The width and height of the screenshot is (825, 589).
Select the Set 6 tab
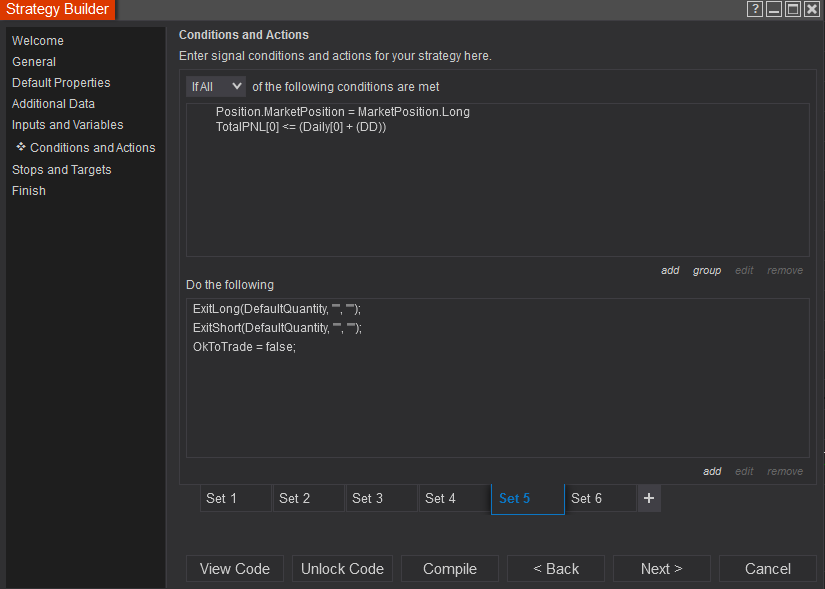(x=600, y=498)
